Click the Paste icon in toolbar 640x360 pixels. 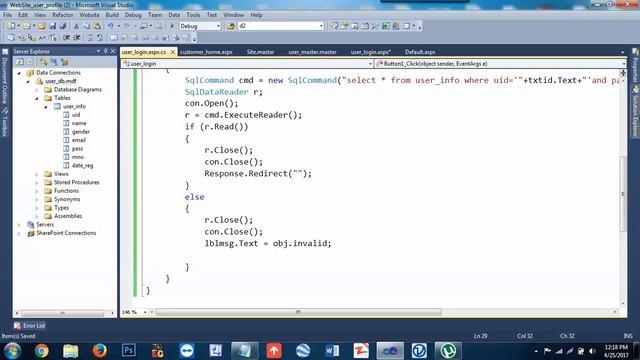click(97, 26)
